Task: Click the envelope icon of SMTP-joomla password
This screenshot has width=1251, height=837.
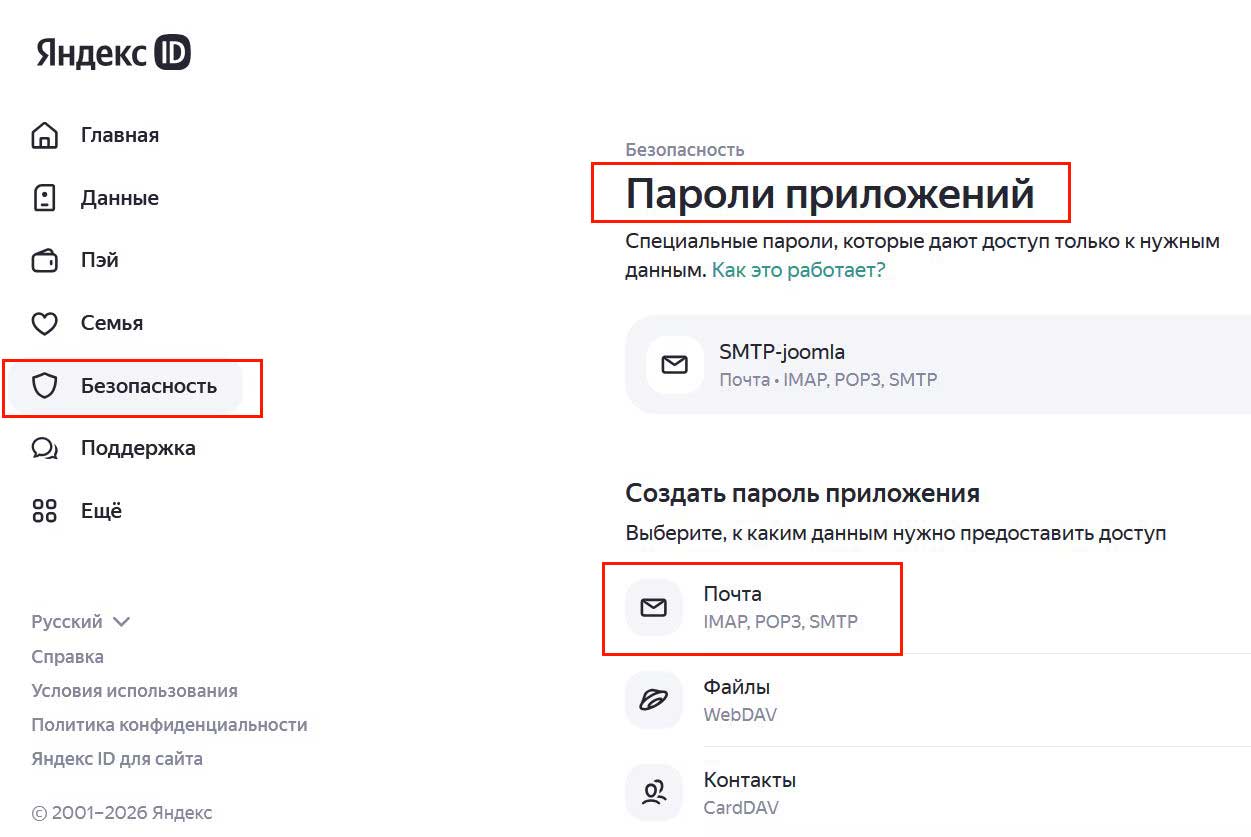Action: pyautogui.click(x=675, y=365)
